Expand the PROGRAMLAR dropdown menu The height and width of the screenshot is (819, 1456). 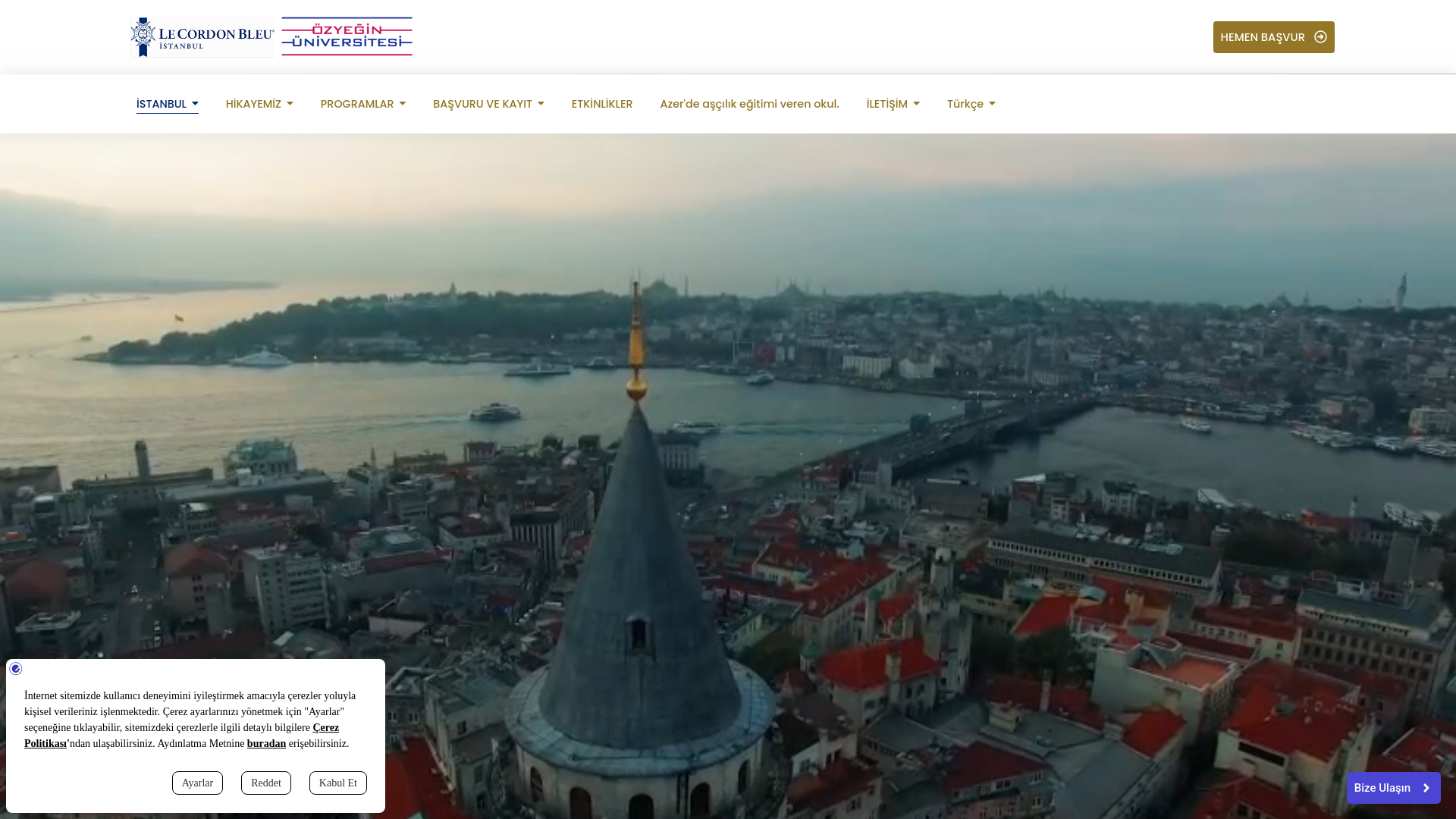tap(363, 104)
